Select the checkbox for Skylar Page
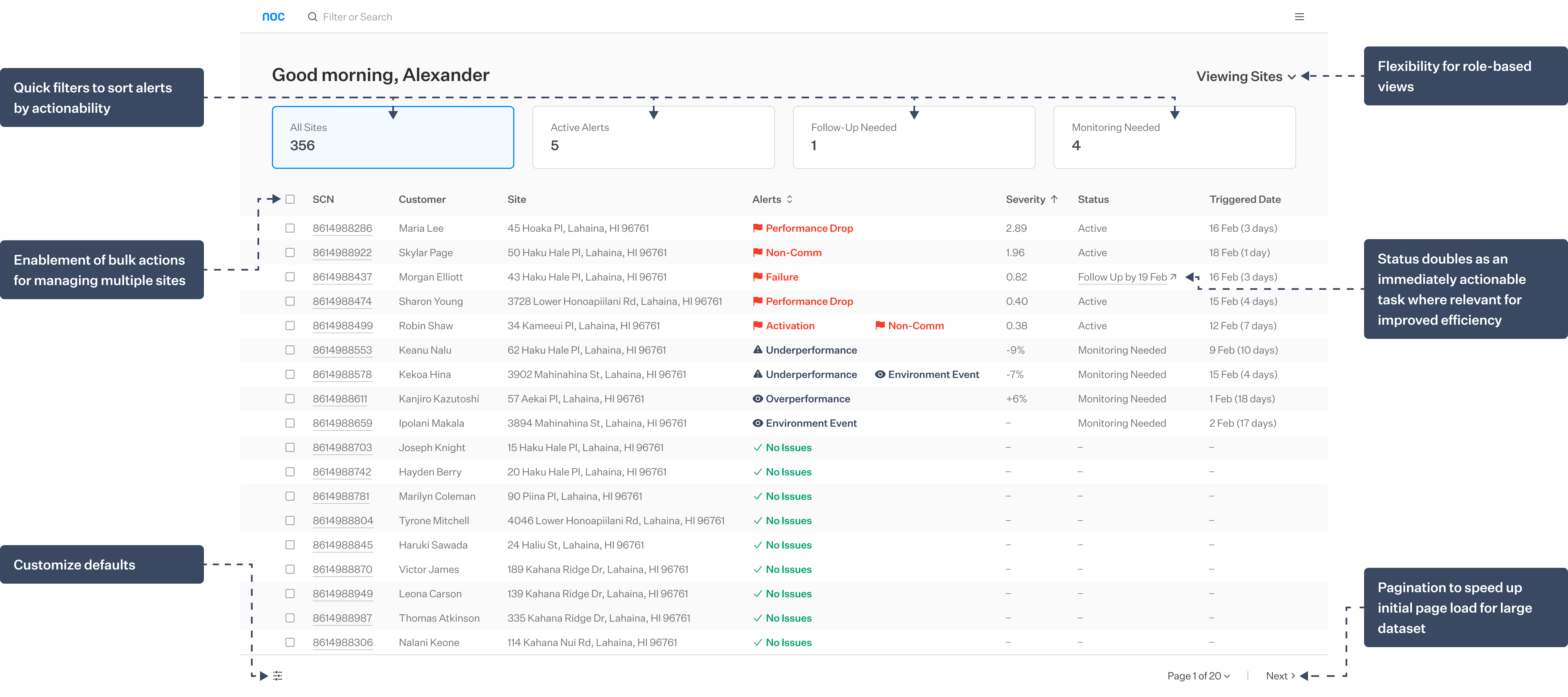The image size is (1568, 697). (290, 253)
